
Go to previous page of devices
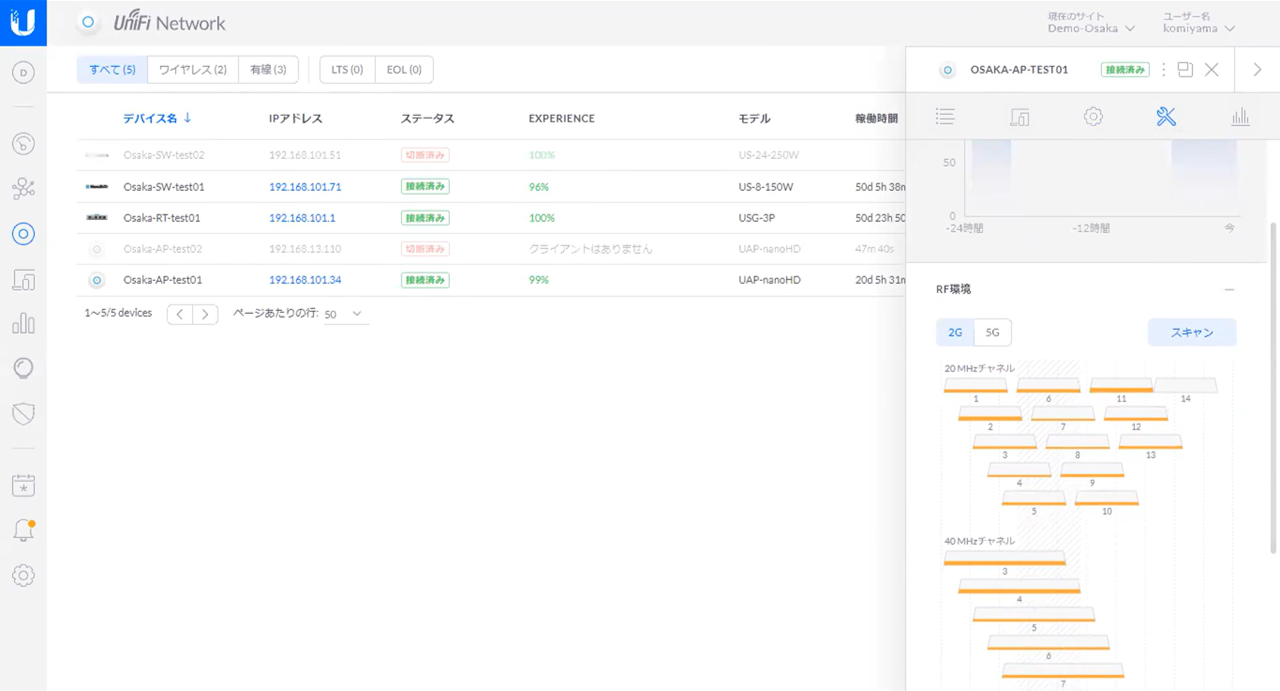pos(179,314)
